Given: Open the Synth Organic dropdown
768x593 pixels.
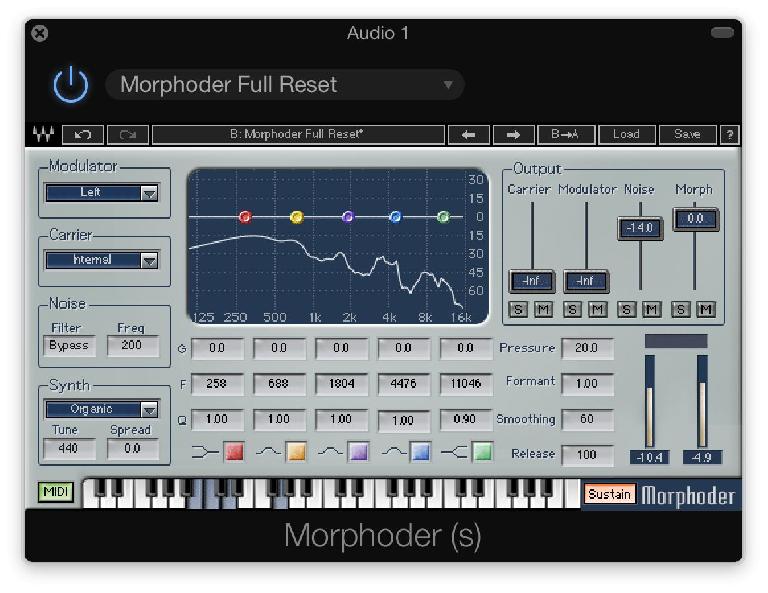Looking at the screenshot, I should point(102,409).
